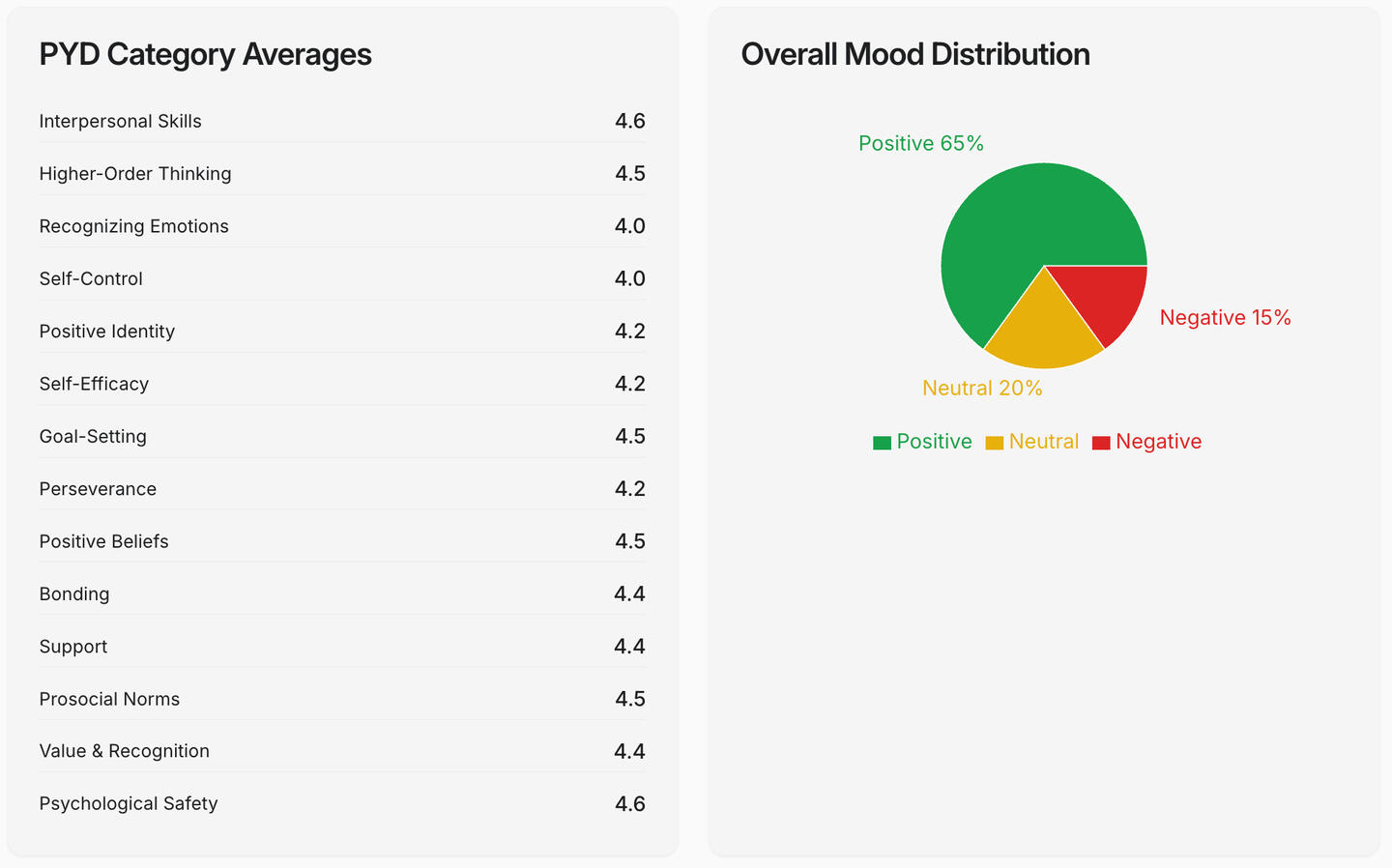Select the Goal-Setting row
Image resolution: width=1392 pixels, height=868 pixels.
(x=342, y=437)
